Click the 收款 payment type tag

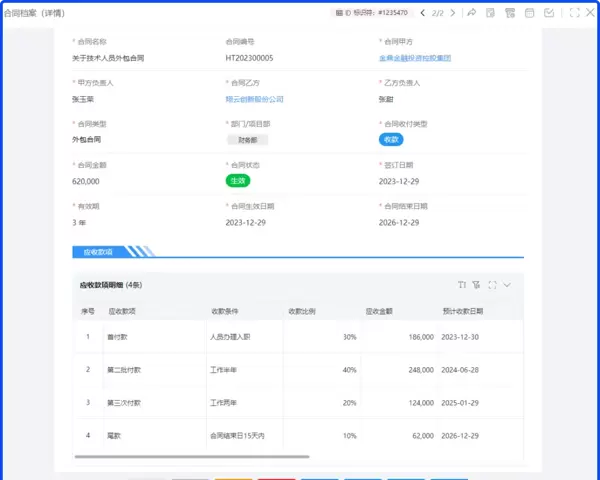click(391, 140)
